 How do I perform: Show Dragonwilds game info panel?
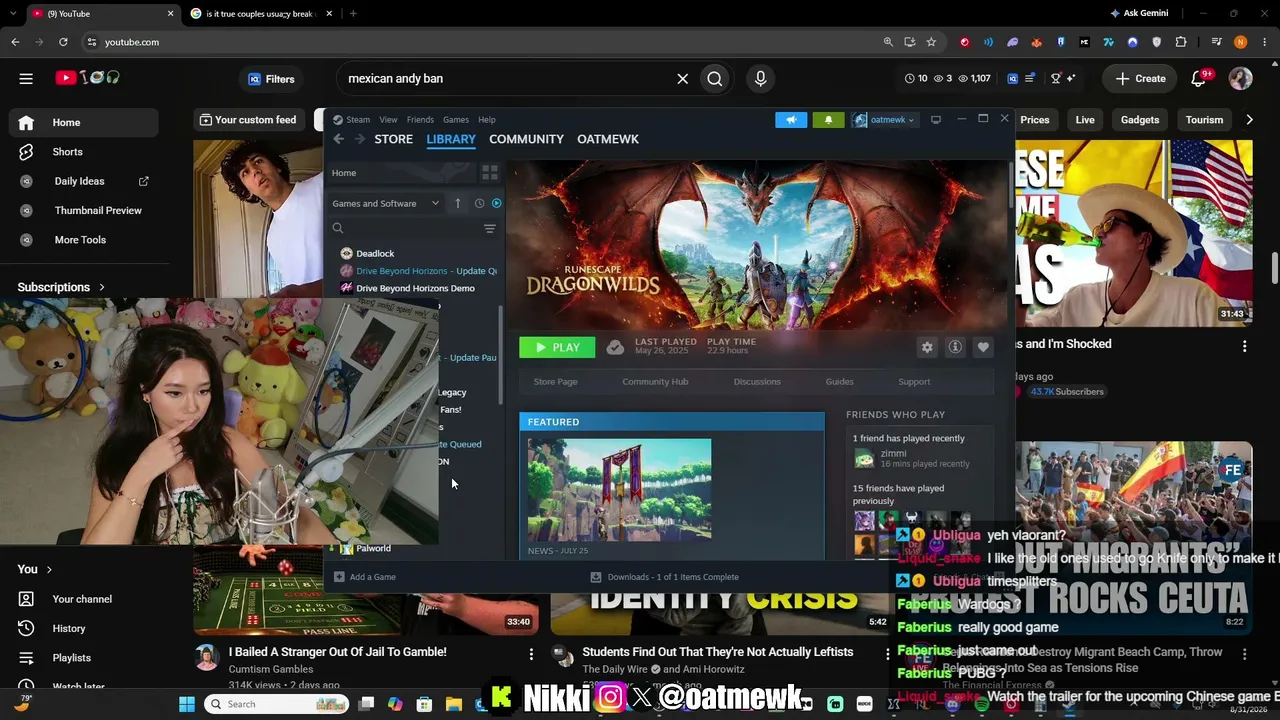tap(955, 347)
